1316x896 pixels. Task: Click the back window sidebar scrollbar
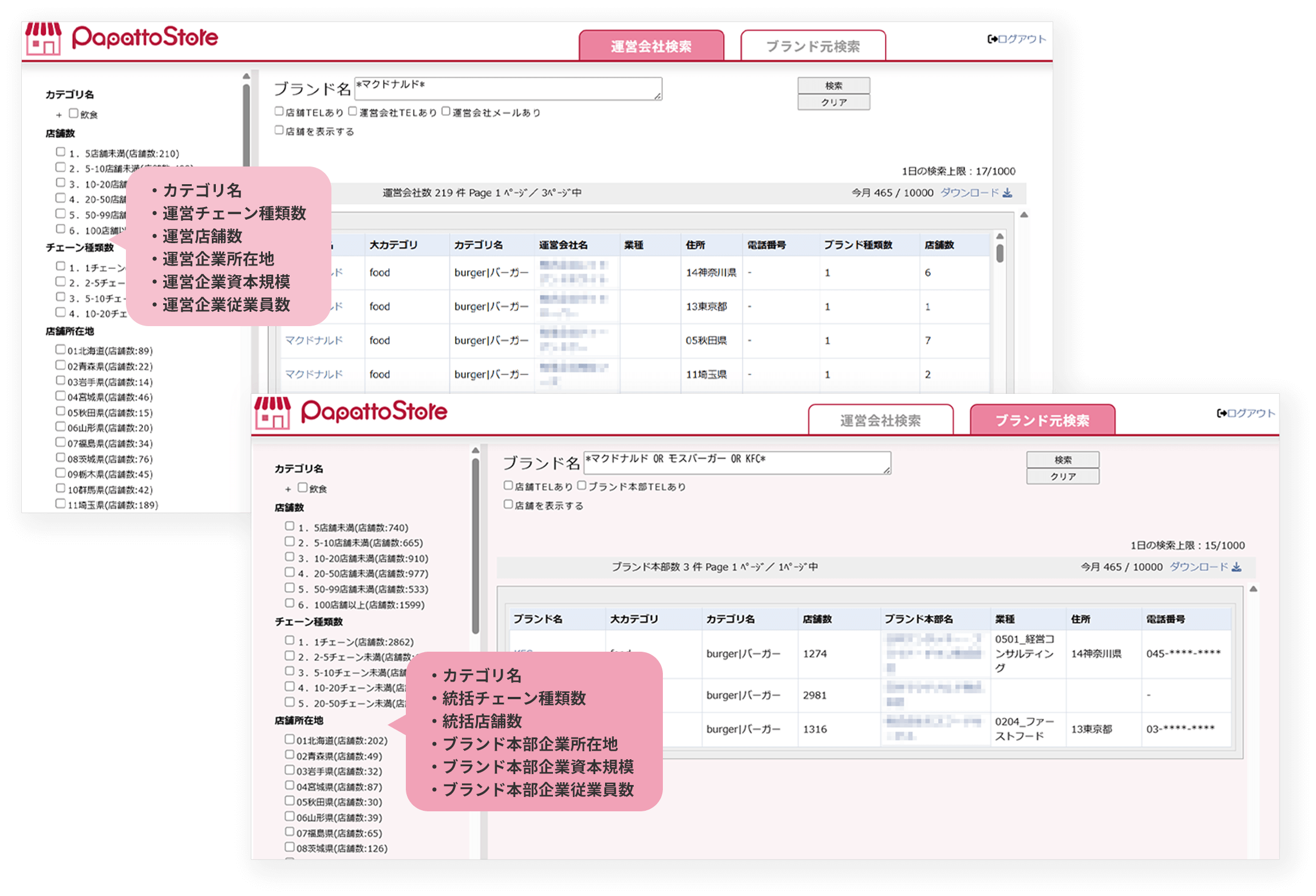(246, 126)
